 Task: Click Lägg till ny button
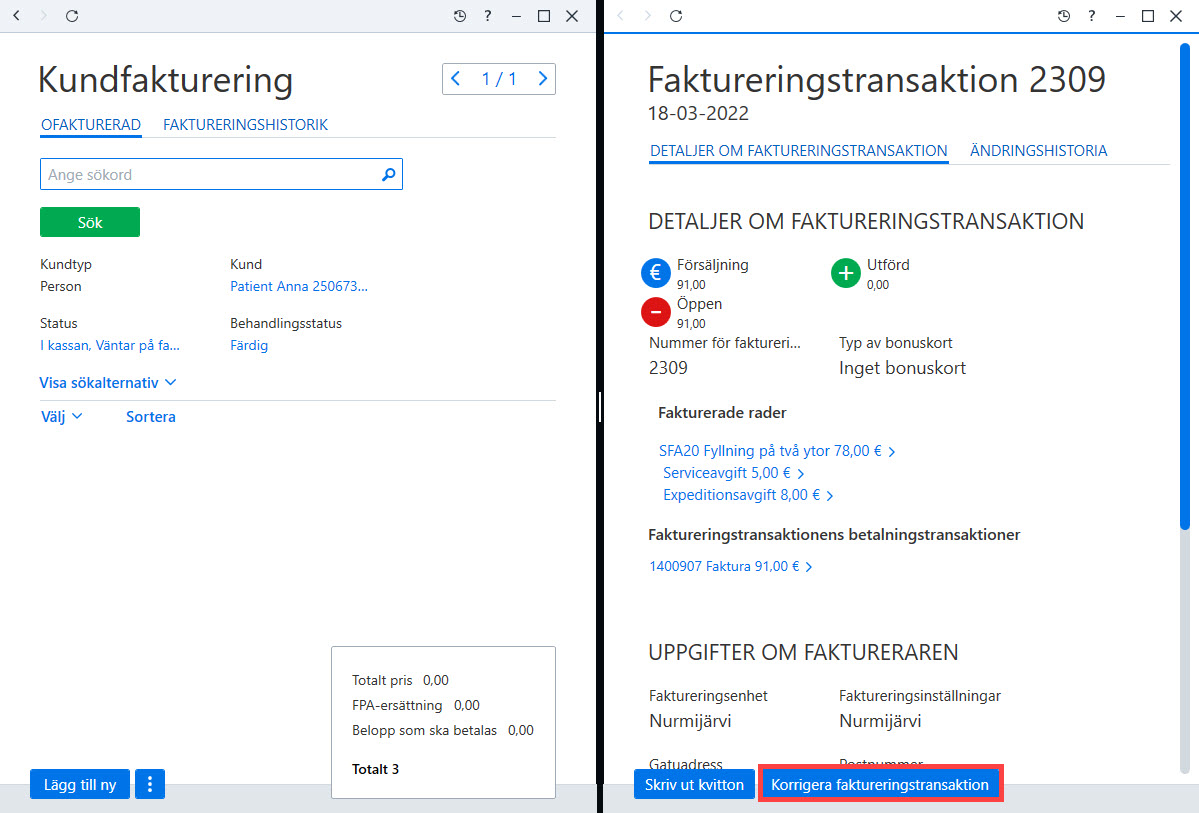(80, 784)
